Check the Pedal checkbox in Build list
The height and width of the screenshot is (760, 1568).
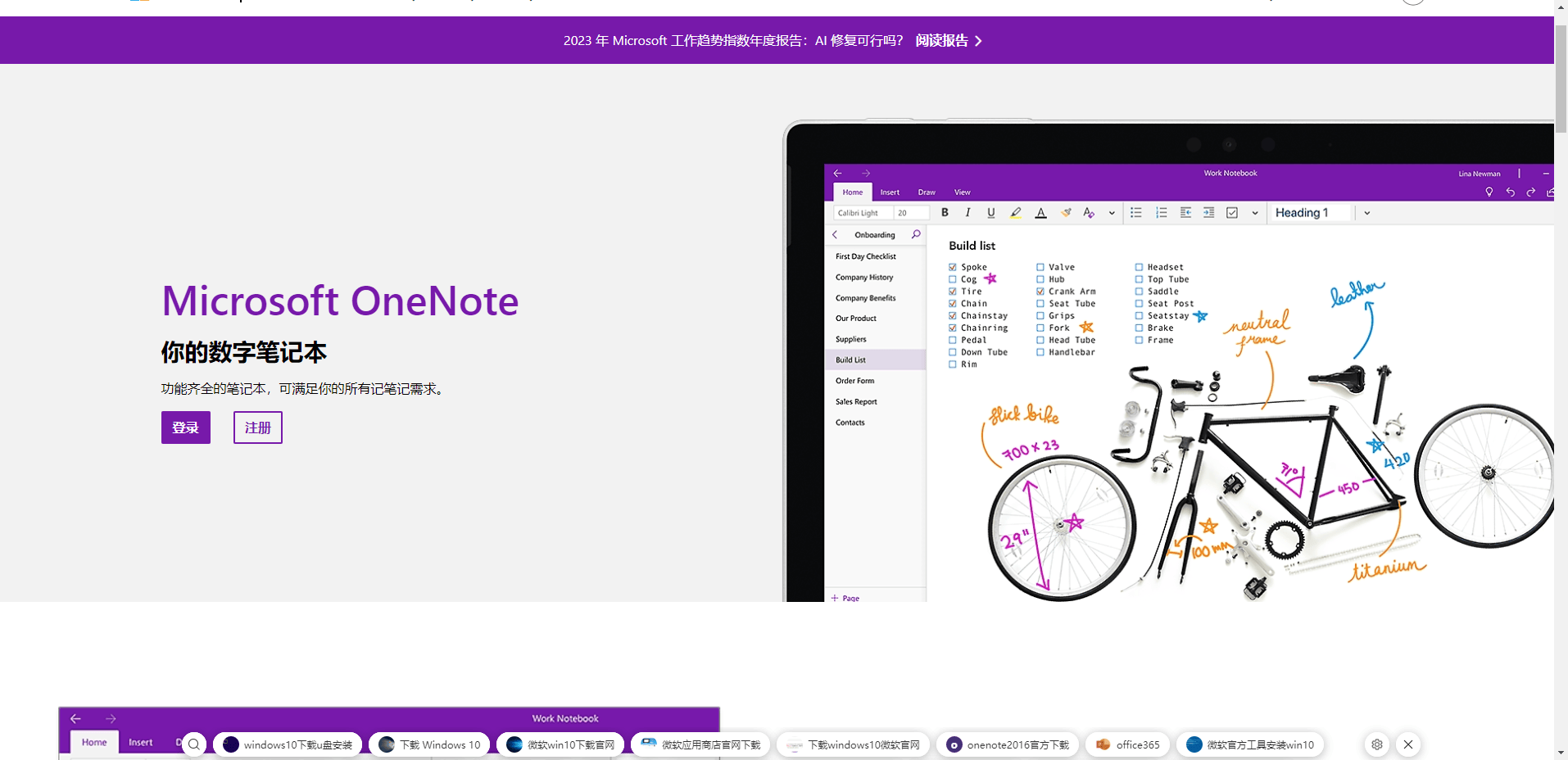(953, 340)
